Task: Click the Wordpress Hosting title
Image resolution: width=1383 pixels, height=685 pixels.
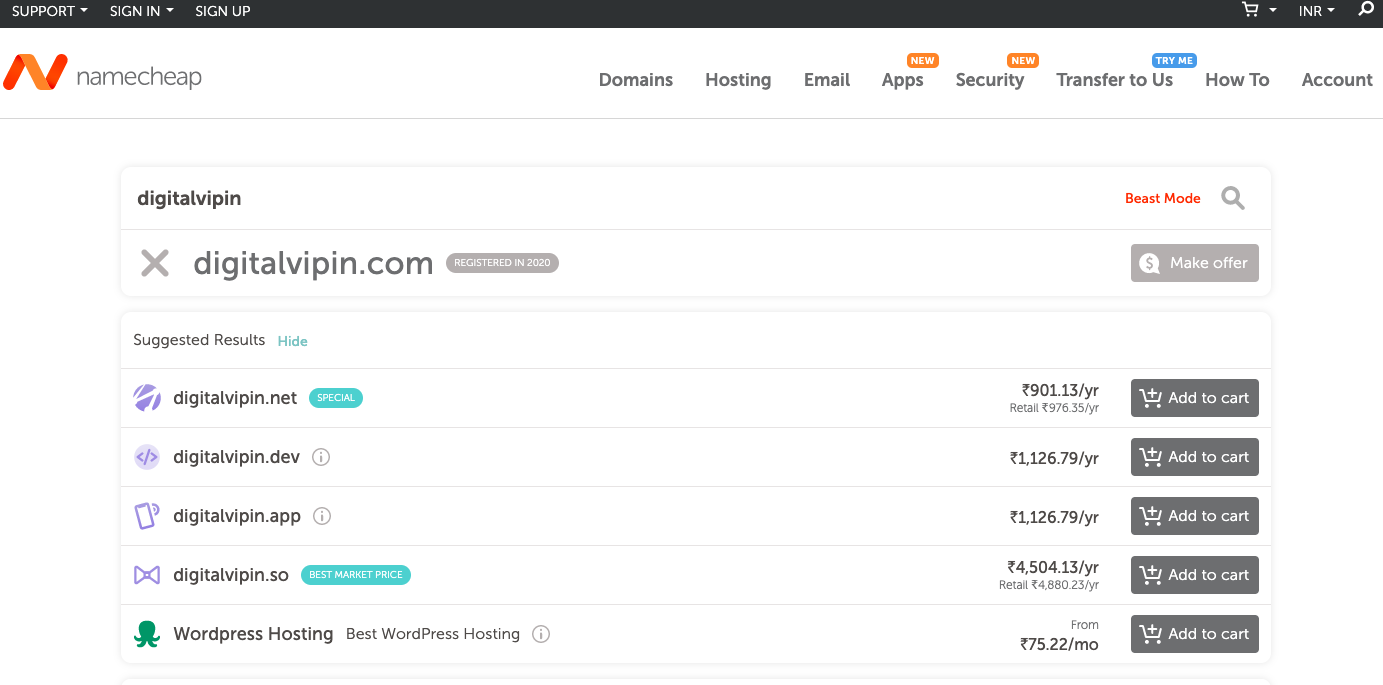Action: coord(253,634)
